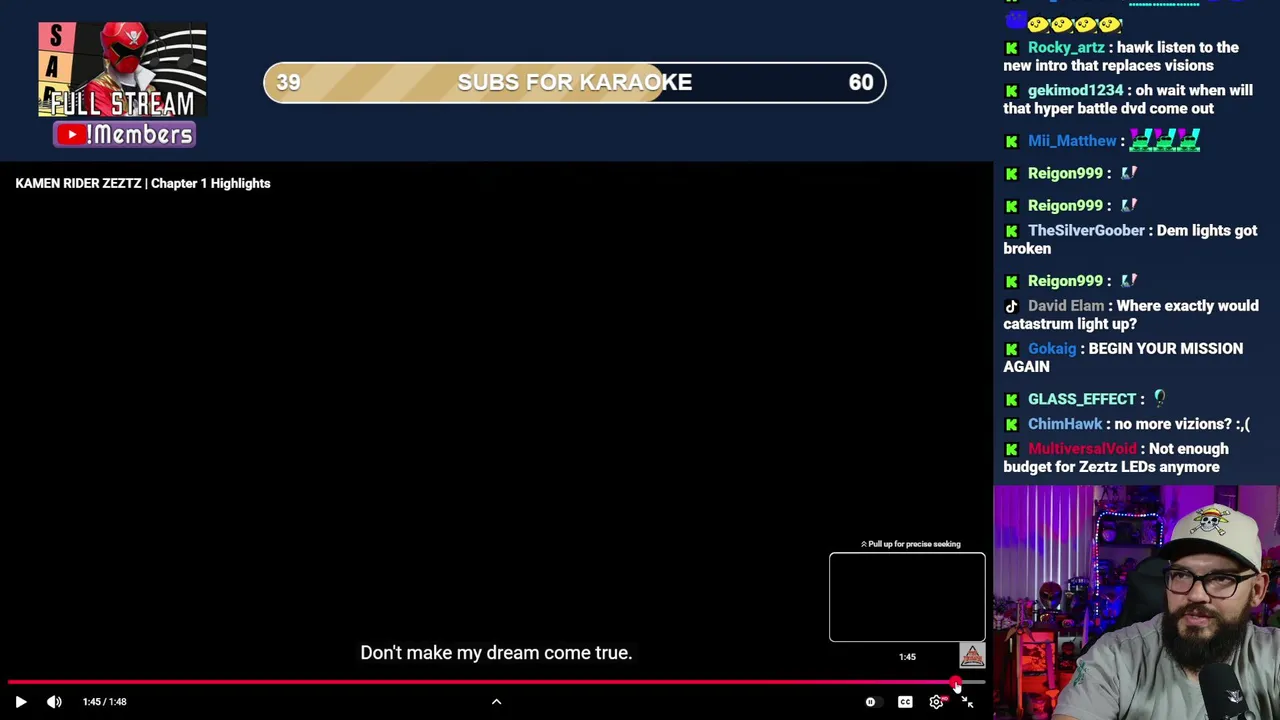Click Kick icon beside Rocky_artz
1280x720 pixels.
click(1011, 48)
